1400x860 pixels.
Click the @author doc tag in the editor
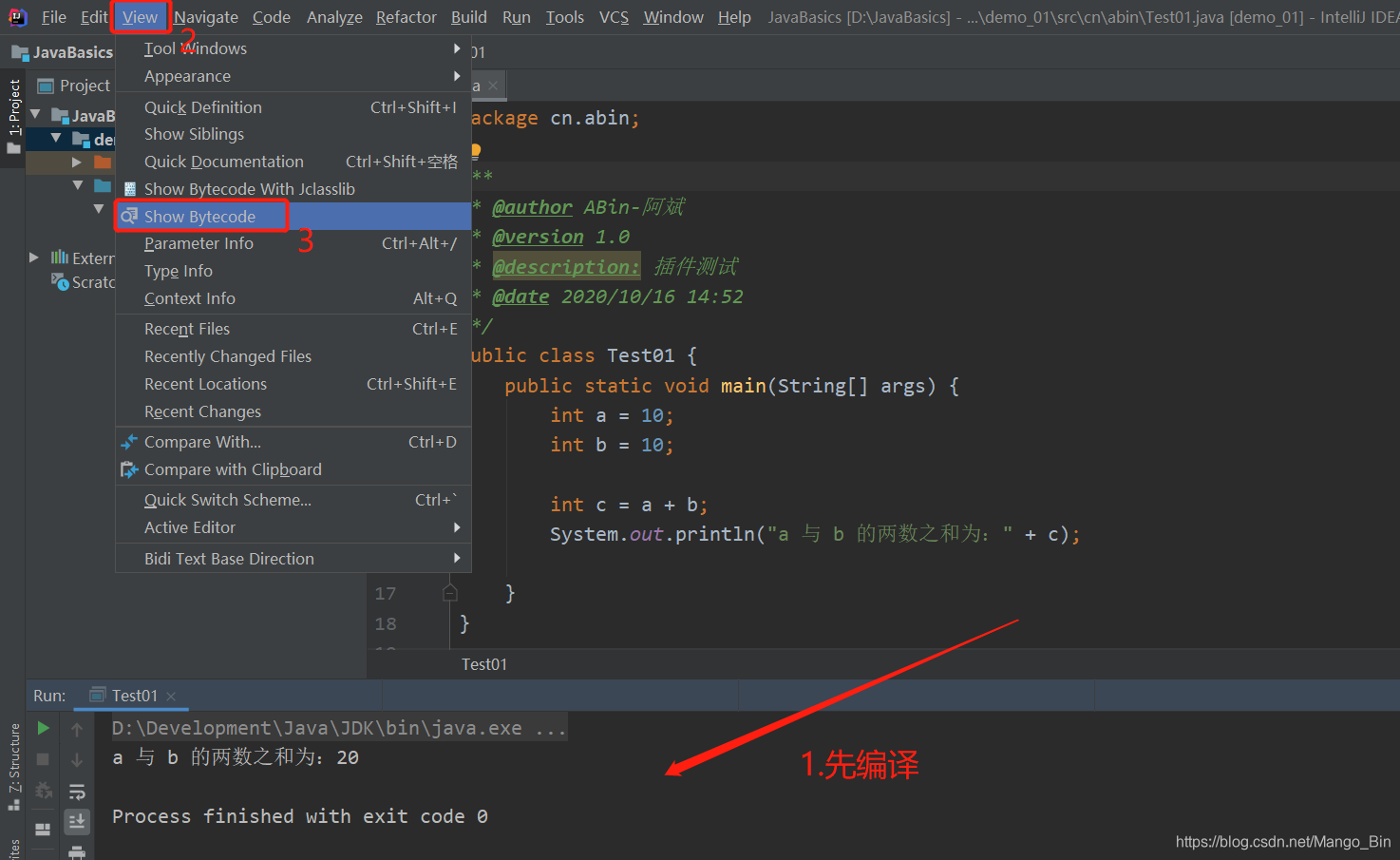click(532, 207)
